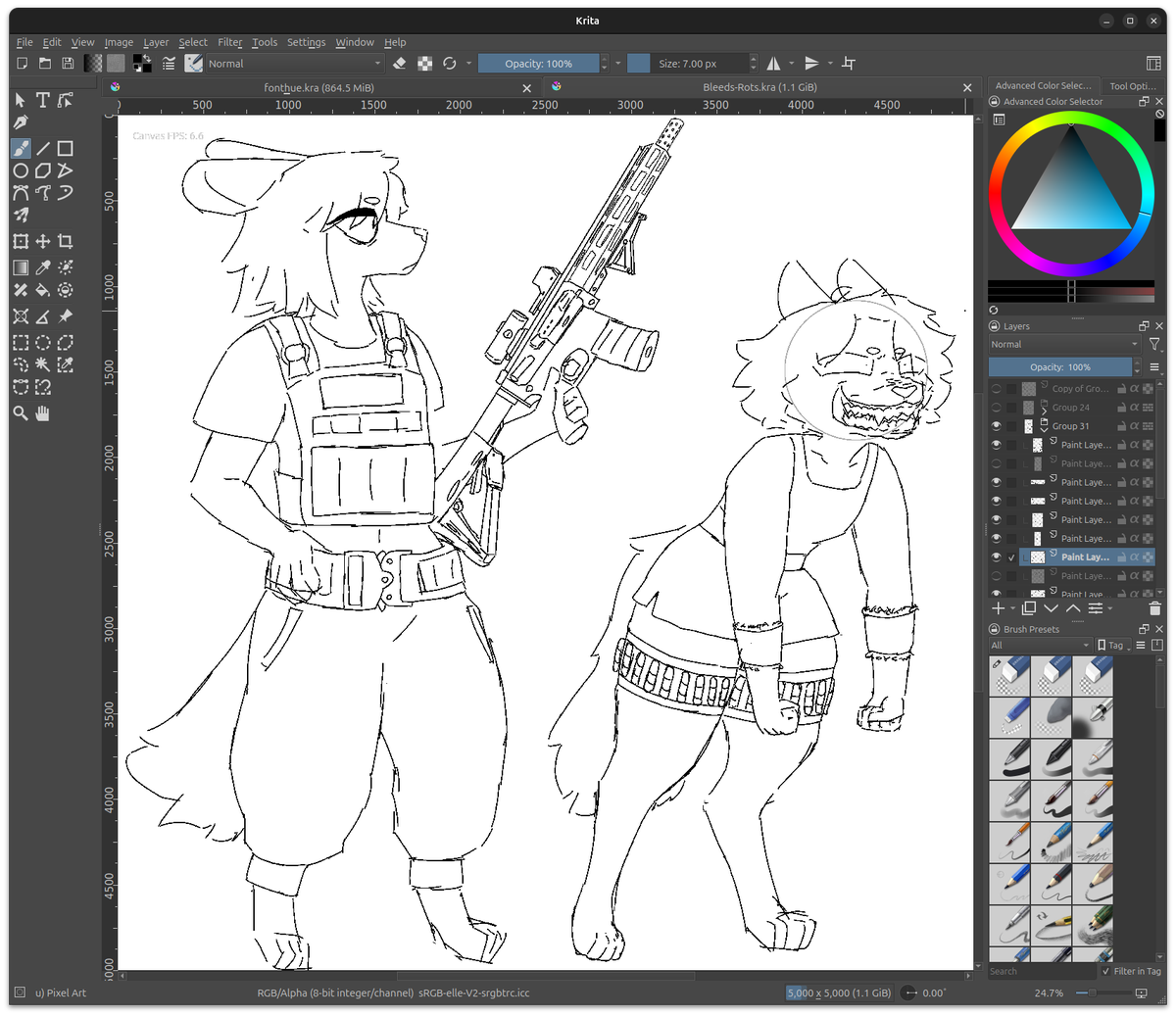Select the Move tool

pyautogui.click(x=43, y=241)
